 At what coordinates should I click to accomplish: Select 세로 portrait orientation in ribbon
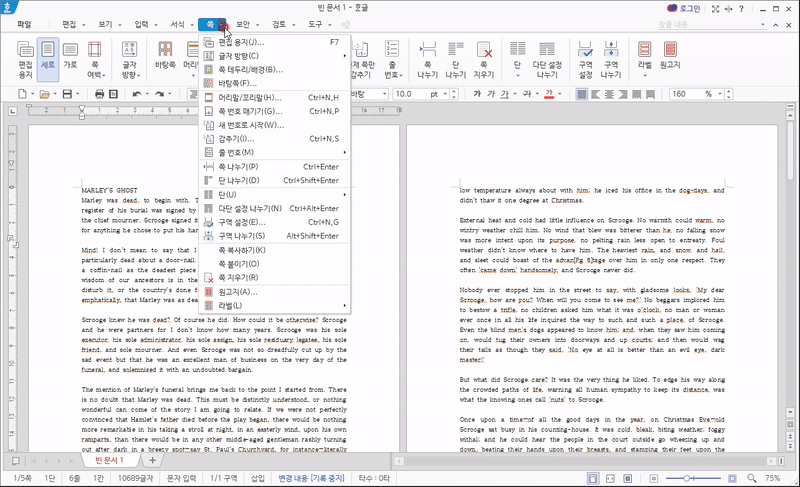[48, 60]
